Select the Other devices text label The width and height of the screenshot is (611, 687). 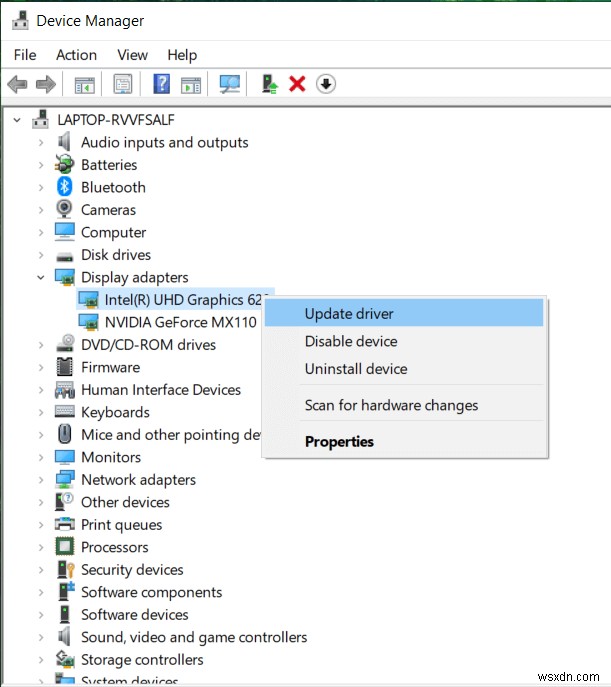pos(125,502)
